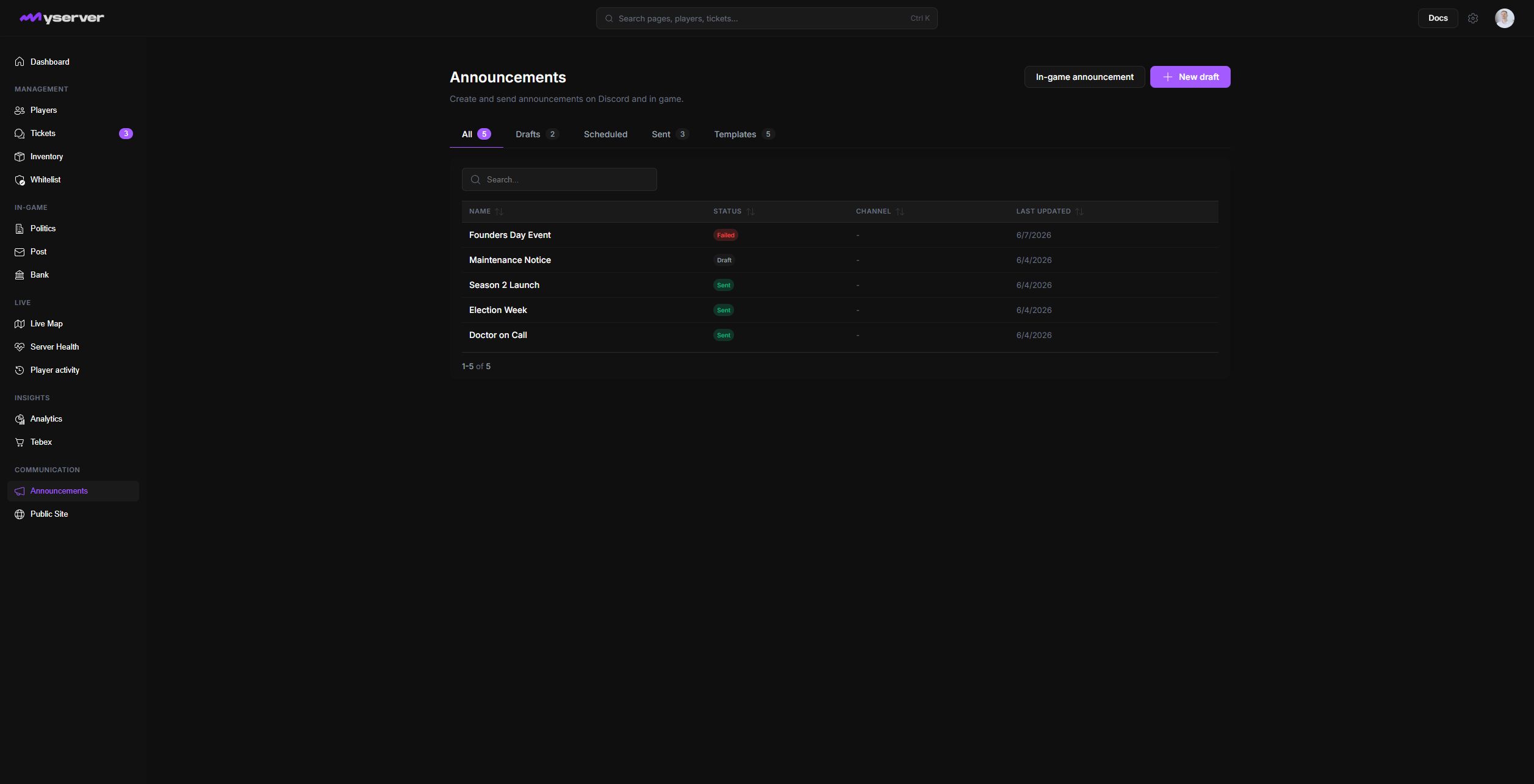The image size is (1534, 784).
Task: Click the Post envelope icon
Action: (20, 252)
